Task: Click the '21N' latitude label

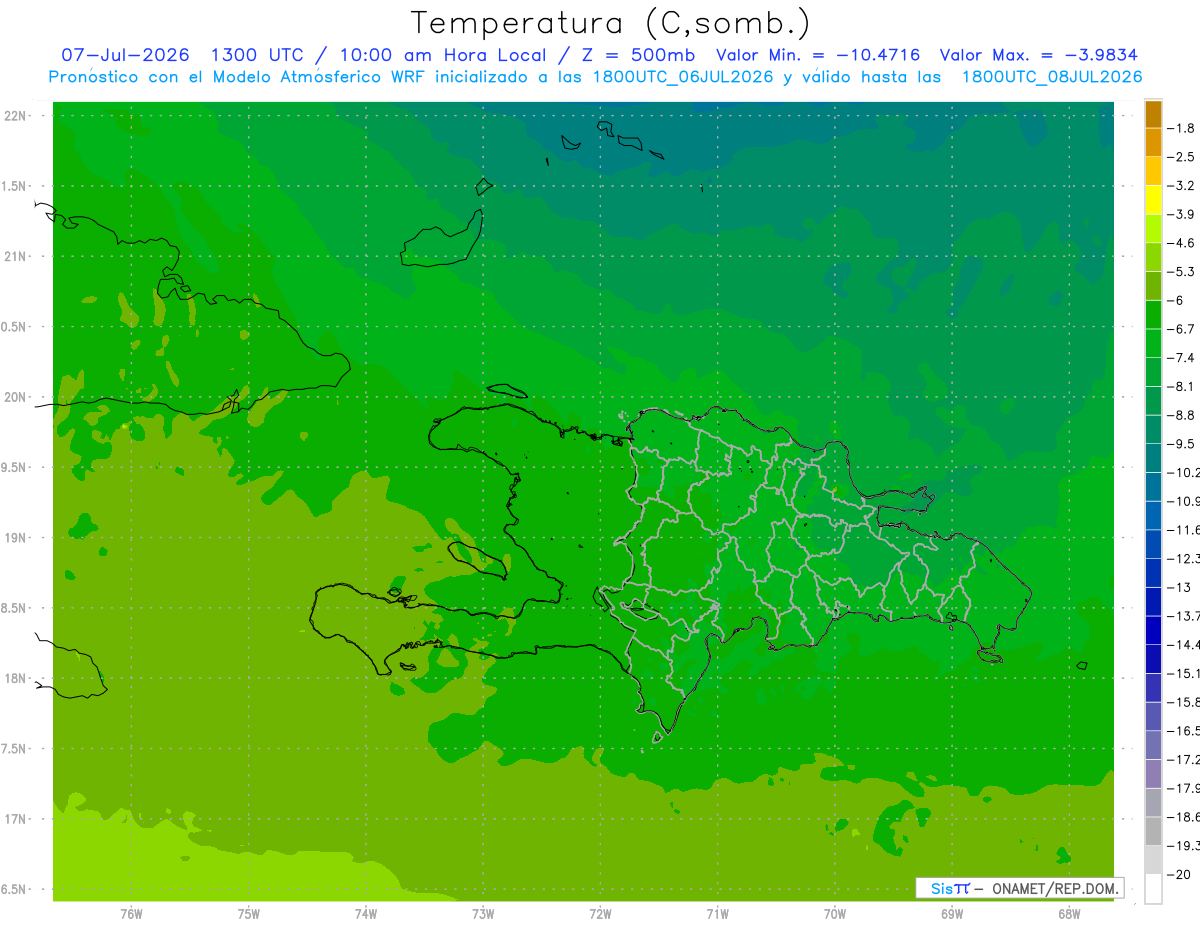Action: pos(16,257)
